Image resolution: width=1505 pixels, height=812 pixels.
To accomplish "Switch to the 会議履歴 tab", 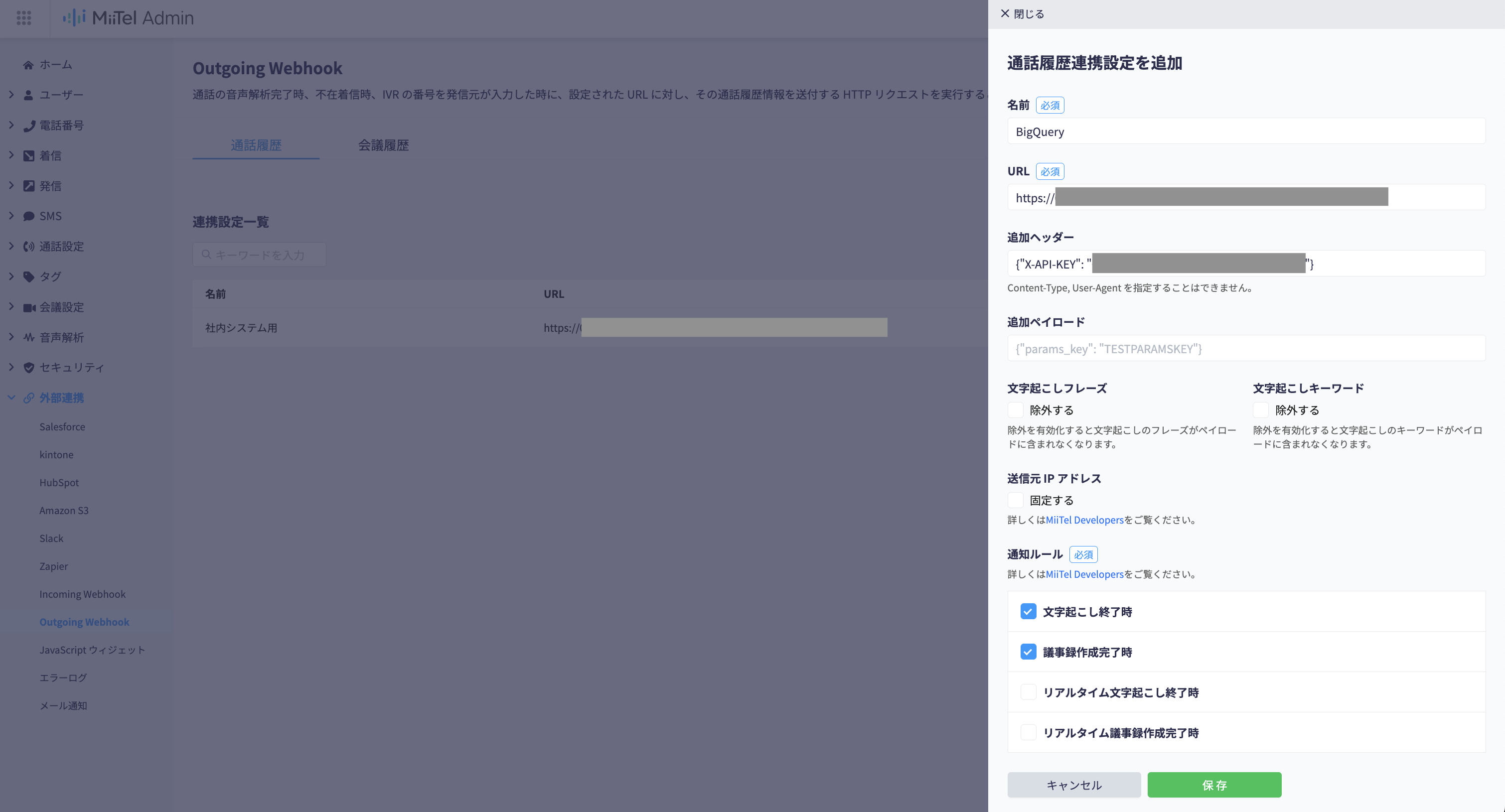I will [x=383, y=145].
